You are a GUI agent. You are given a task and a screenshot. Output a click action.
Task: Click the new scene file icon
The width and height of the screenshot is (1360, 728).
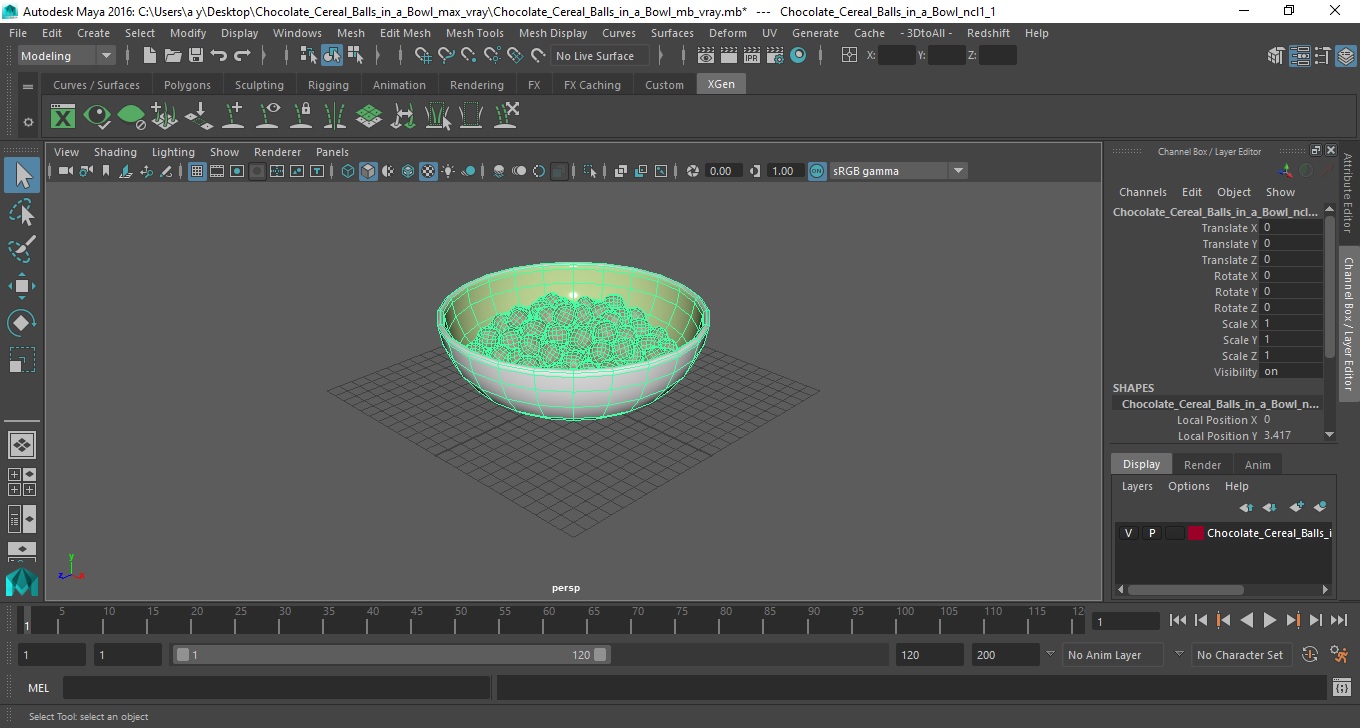[149, 56]
